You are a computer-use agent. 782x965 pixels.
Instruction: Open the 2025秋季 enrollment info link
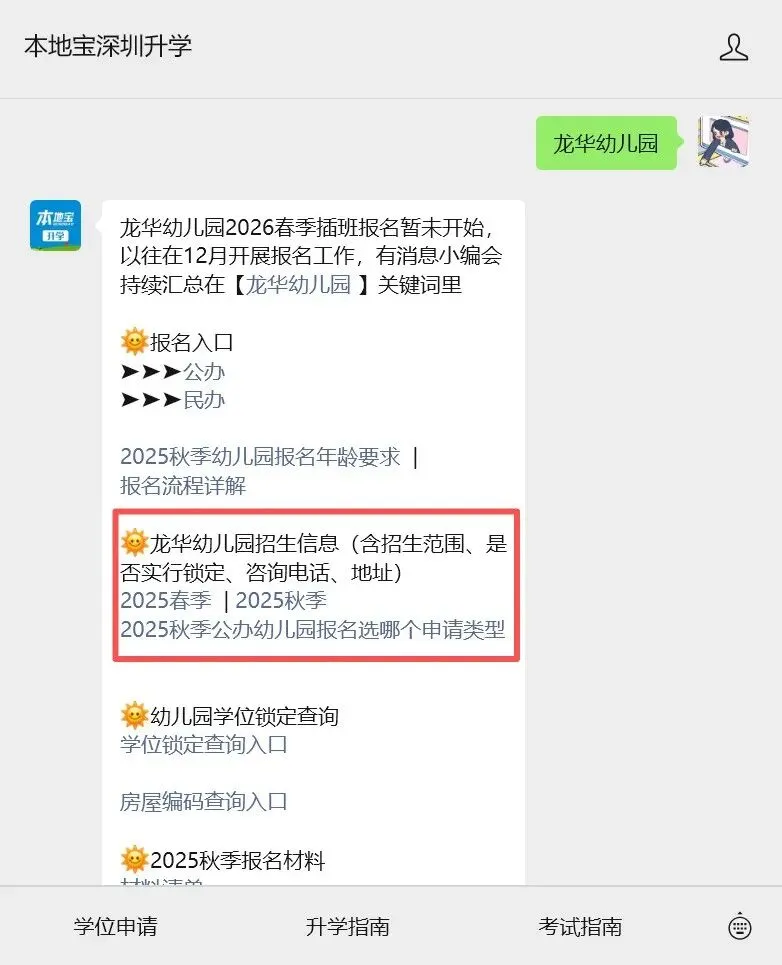pyautogui.click(x=281, y=600)
